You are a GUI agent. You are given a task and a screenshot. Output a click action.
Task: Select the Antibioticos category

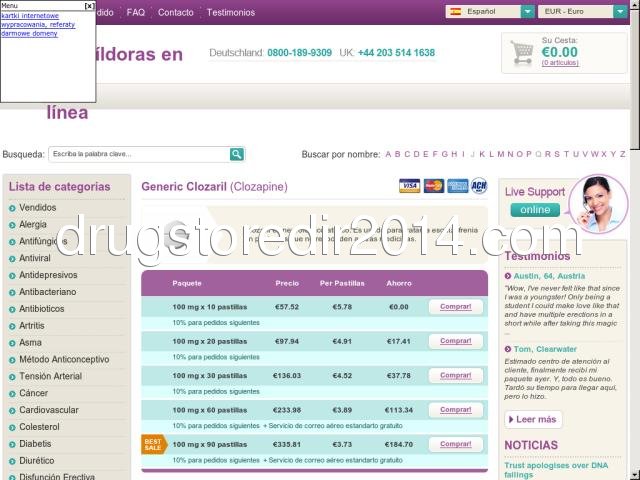pos(42,309)
